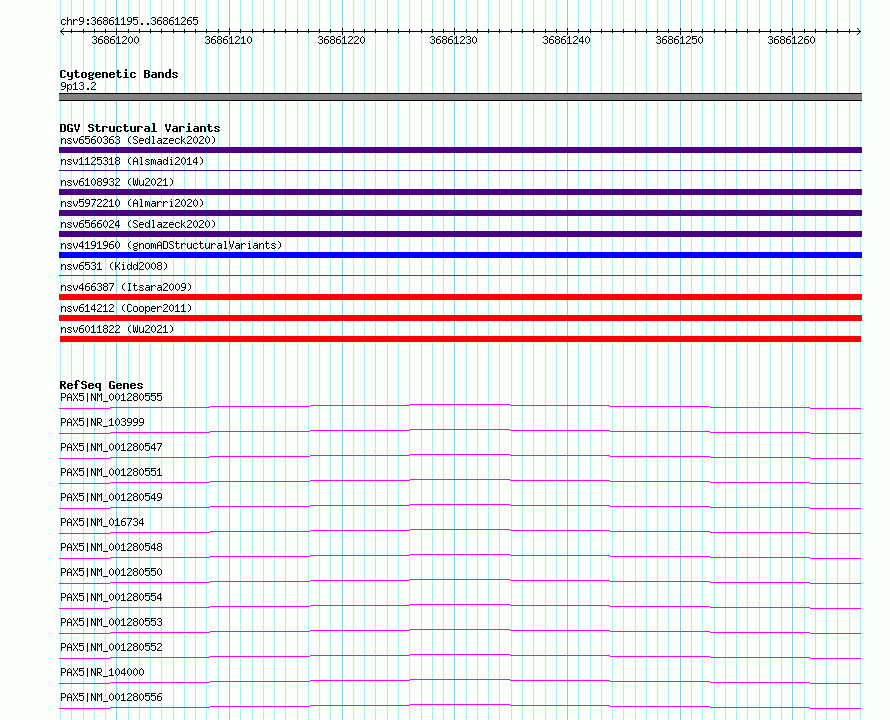
Task: Open variant nsv4191960 (gnomADStructuralVariants) label
Action: [171, 245]
